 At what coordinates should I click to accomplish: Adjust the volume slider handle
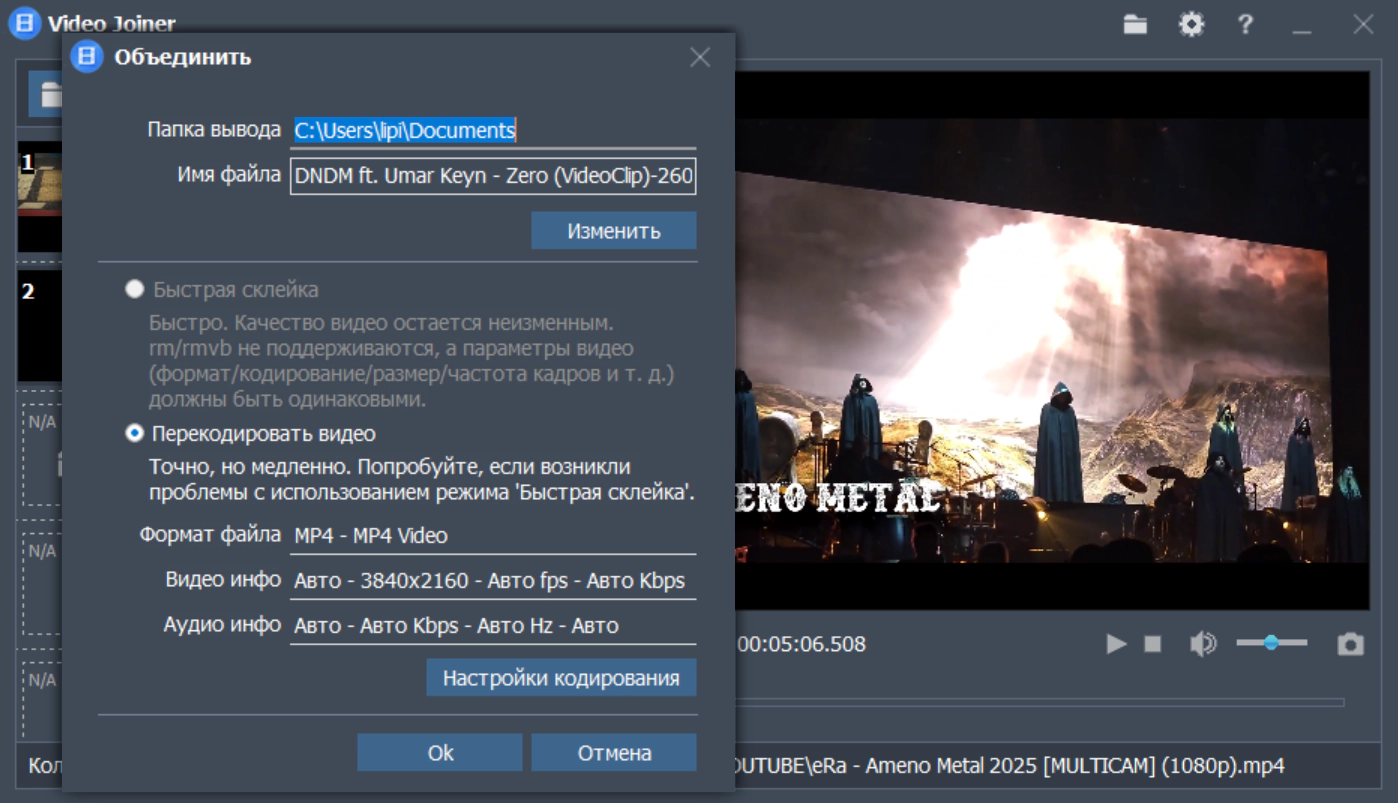click(1271, 643)
